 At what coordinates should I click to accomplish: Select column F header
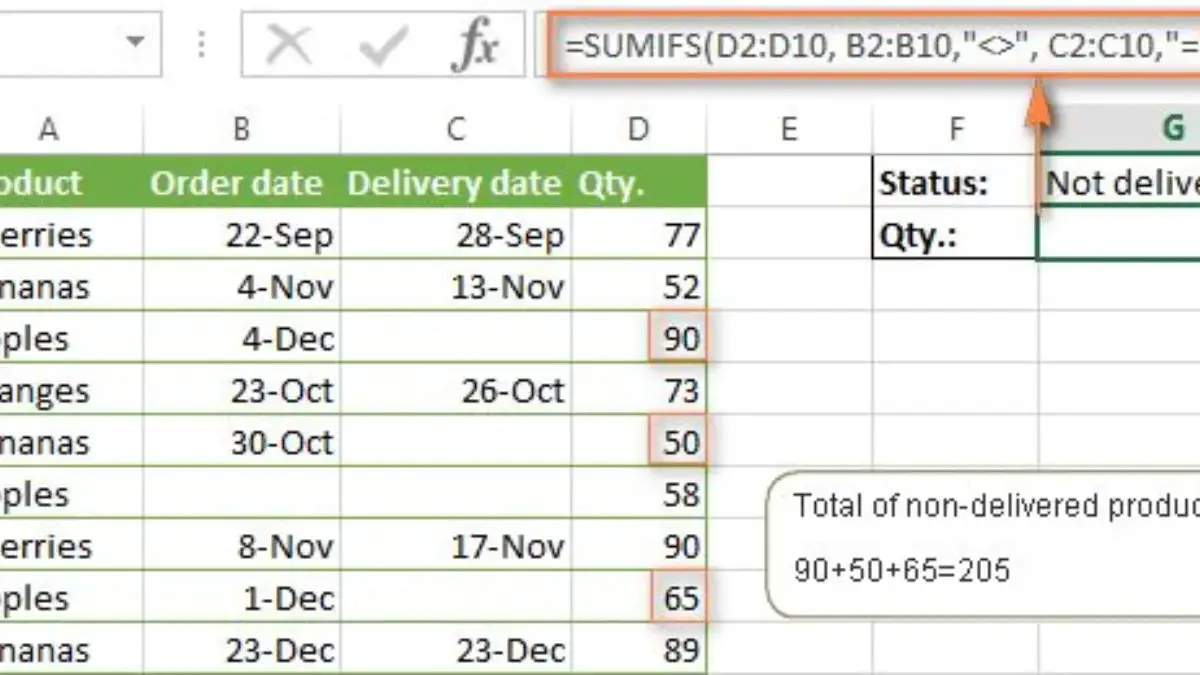(955, 128)
